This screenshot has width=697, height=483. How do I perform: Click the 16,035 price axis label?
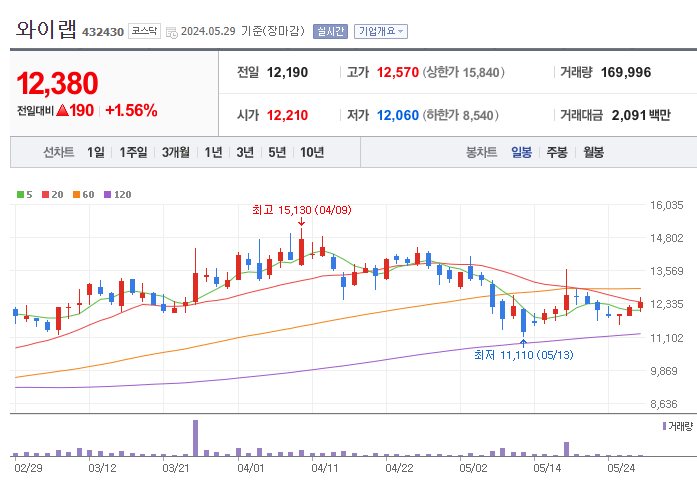(x=666, y=205)
